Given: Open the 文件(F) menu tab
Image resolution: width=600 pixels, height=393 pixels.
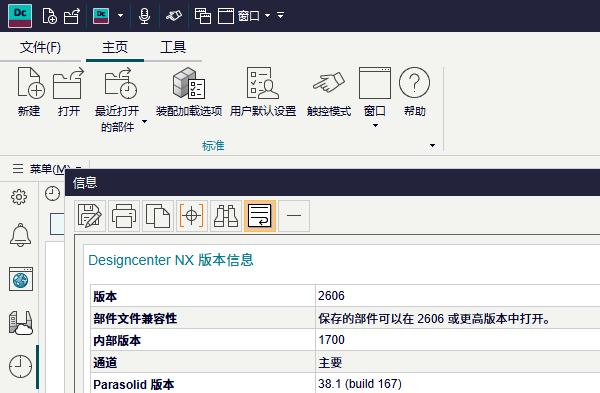Looking at the screenshot, I should click(x=40, y=47).
